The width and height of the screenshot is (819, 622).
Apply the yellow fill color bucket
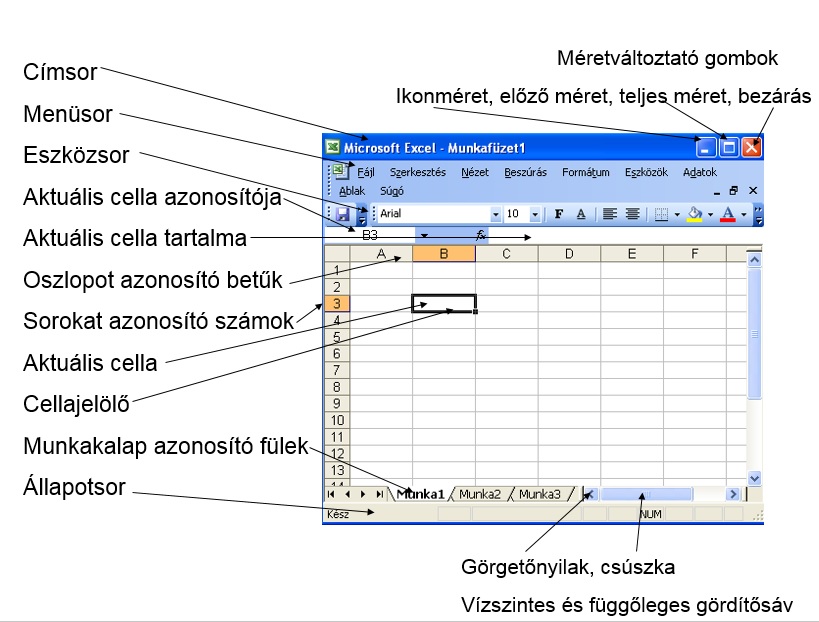pyautogui.click(x=695, y=214)
